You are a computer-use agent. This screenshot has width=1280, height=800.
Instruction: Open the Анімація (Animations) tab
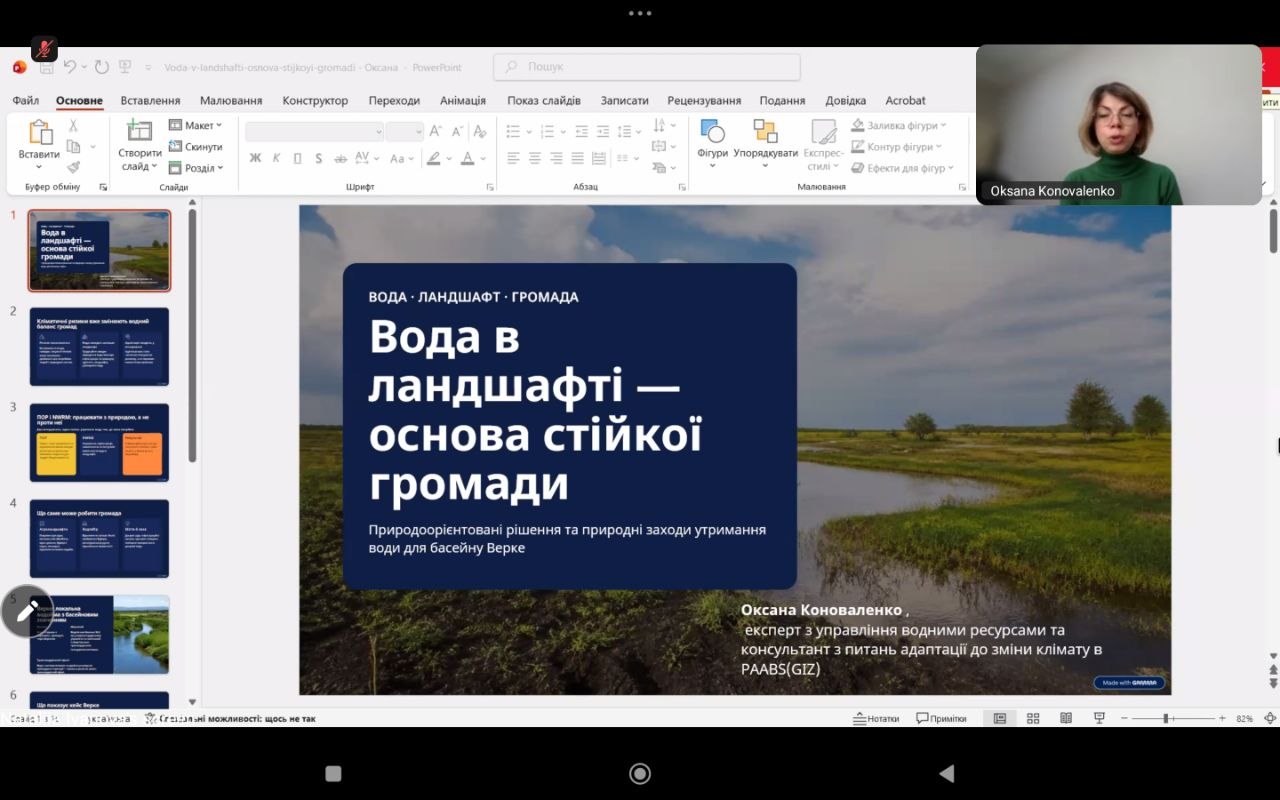coord(463,100)
